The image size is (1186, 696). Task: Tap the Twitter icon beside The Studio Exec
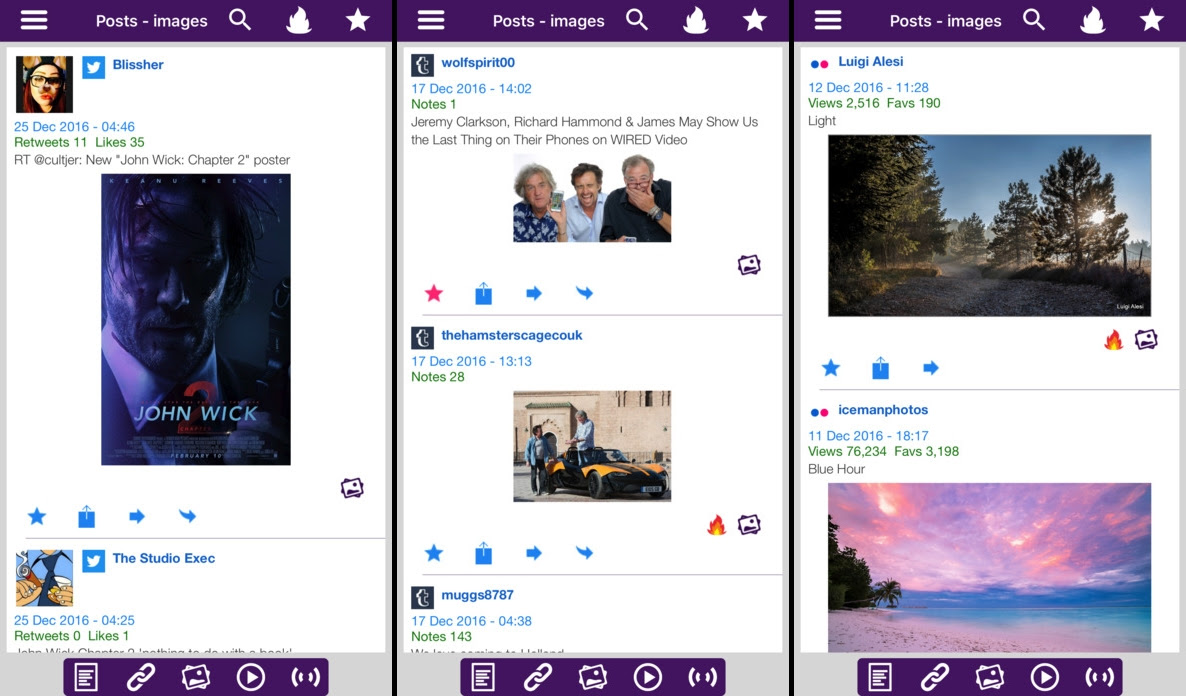[x=93, y=560]
